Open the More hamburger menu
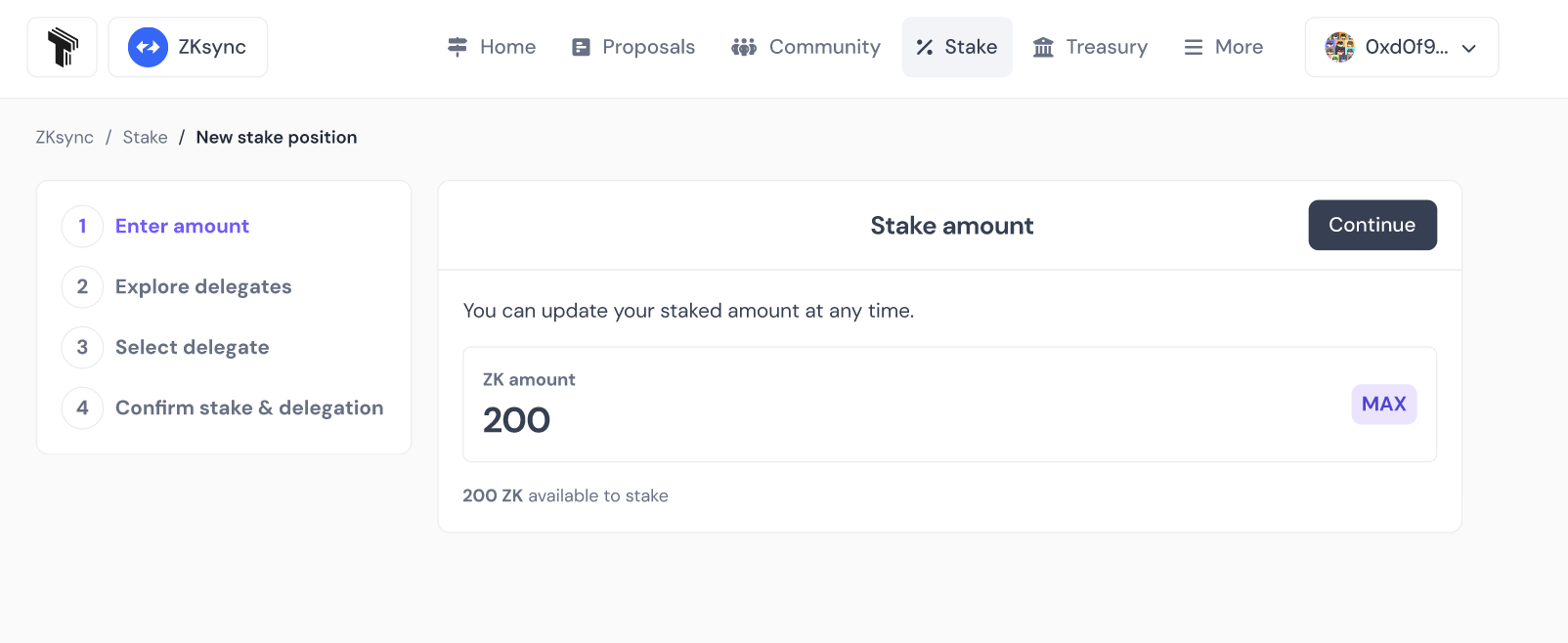This screenshot has height=643, width=1568. pyautogui.click(x=1224, y=47)
